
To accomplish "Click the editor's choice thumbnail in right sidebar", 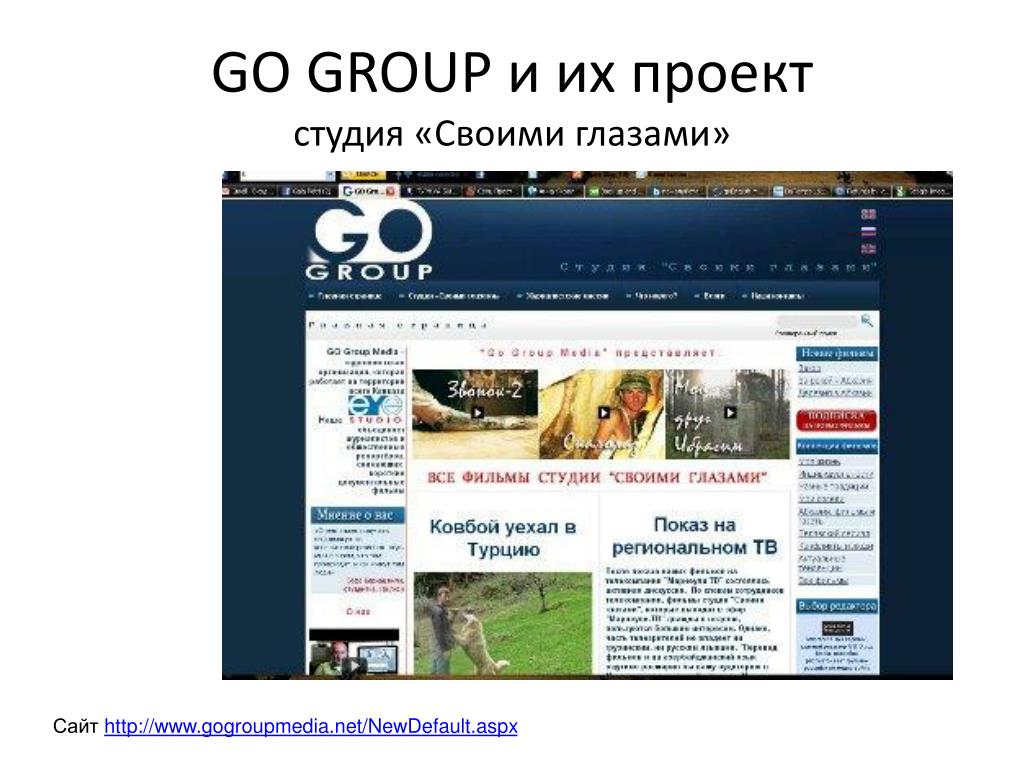I will (x=837, y=628).
